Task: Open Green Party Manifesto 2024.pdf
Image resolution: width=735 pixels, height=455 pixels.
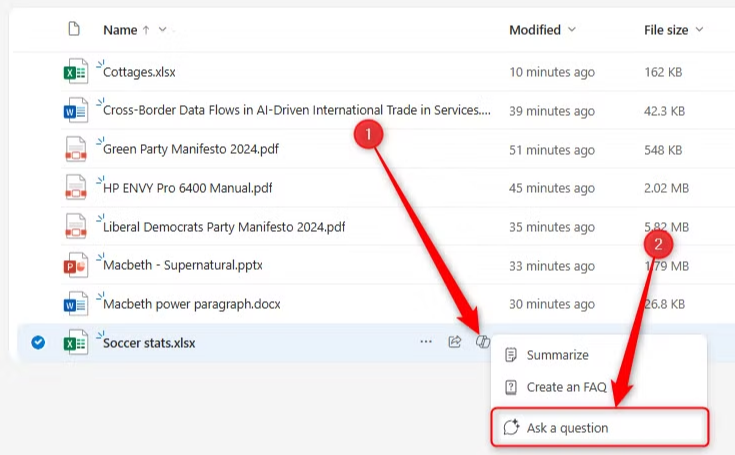Action: coord(191,149)
